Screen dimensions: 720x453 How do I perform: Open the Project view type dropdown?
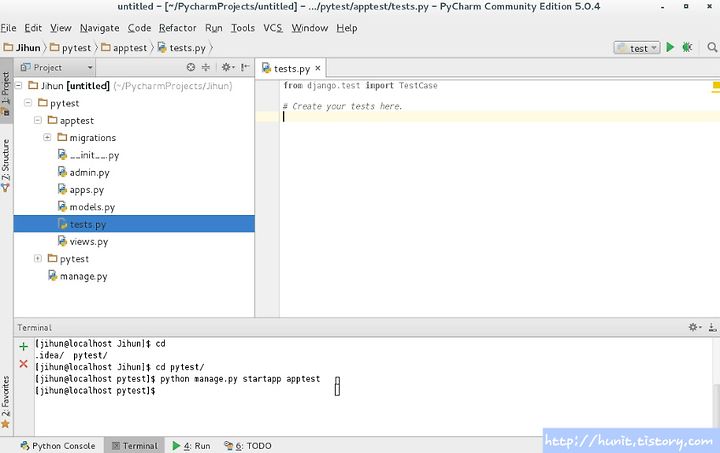click(x=56, y=67)
